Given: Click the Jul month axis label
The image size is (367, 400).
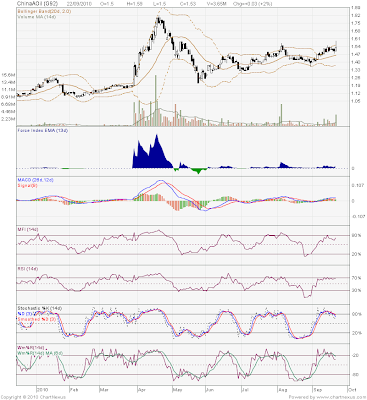Looking at the screenshot, I should click(x=244, y=389).
